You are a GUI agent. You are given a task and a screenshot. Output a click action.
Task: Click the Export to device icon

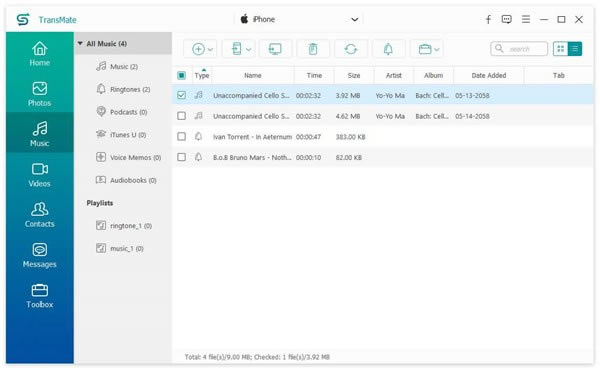(x=236, y=49)
